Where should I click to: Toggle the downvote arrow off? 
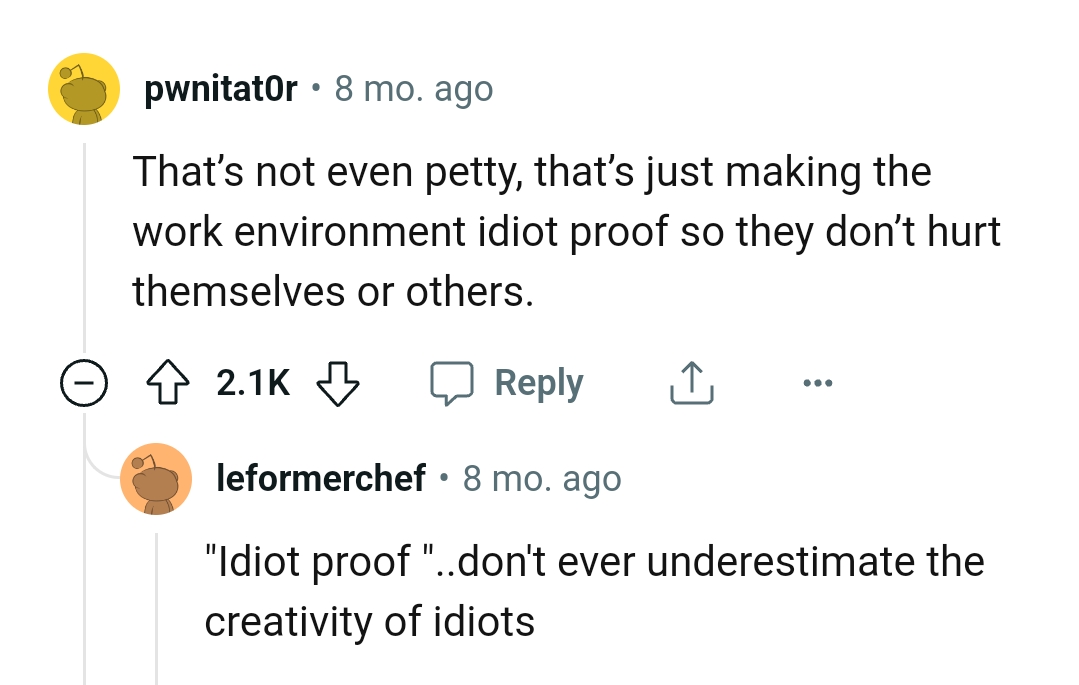(338, 385)
